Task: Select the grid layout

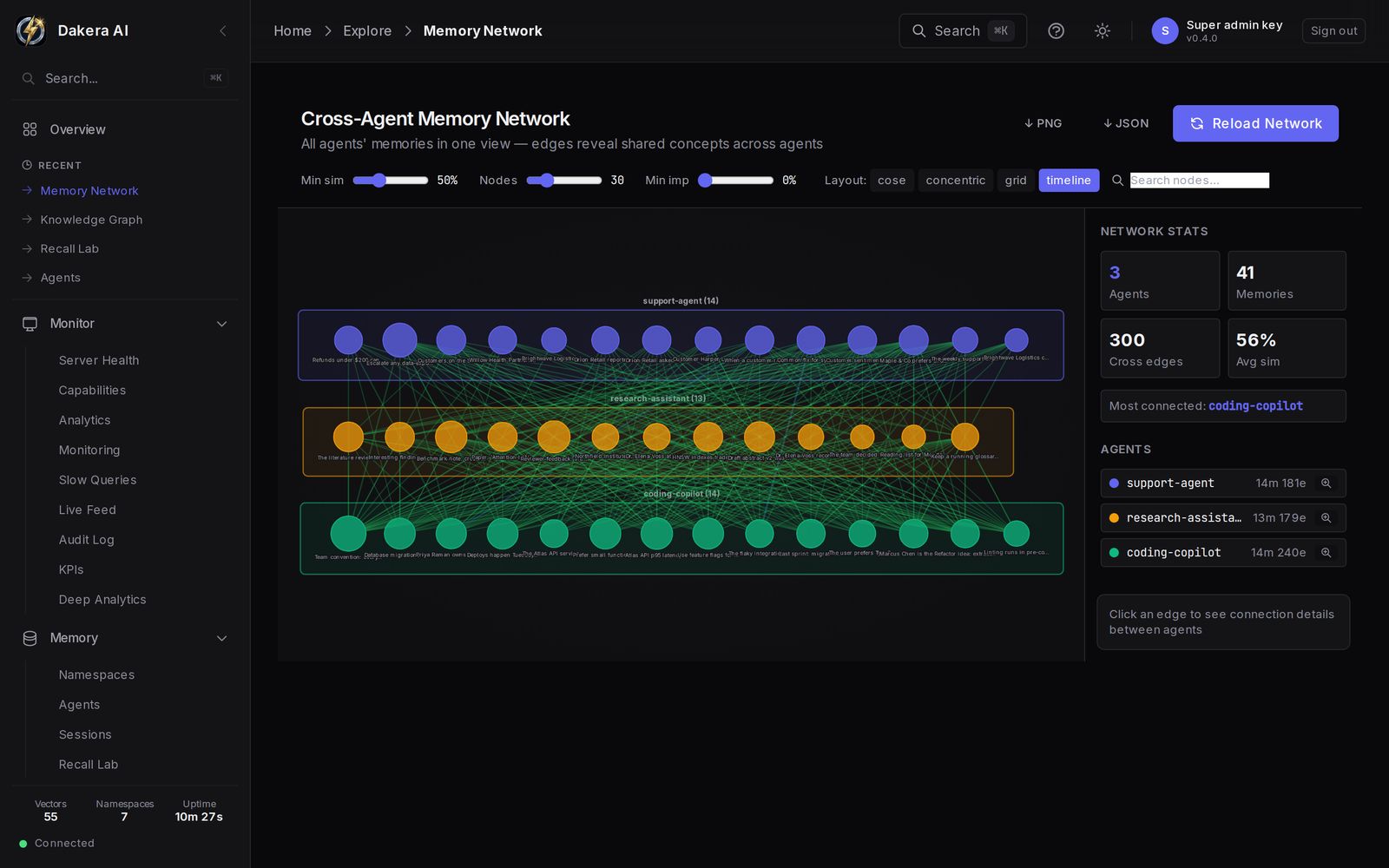Action: [x=1016, y=181]
